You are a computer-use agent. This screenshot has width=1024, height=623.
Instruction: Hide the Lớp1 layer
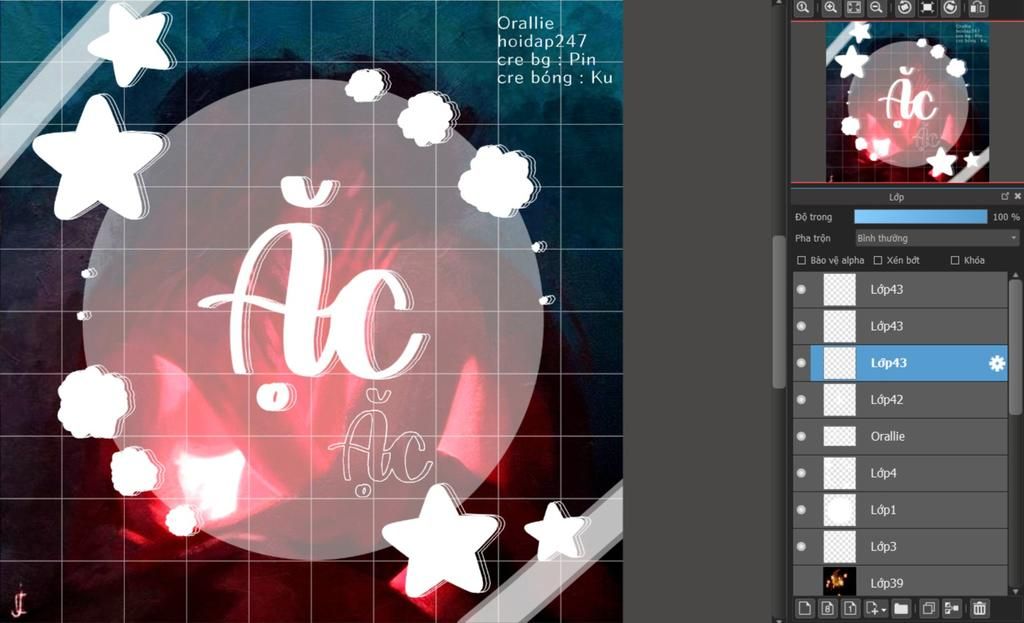(x=801, y=509)
